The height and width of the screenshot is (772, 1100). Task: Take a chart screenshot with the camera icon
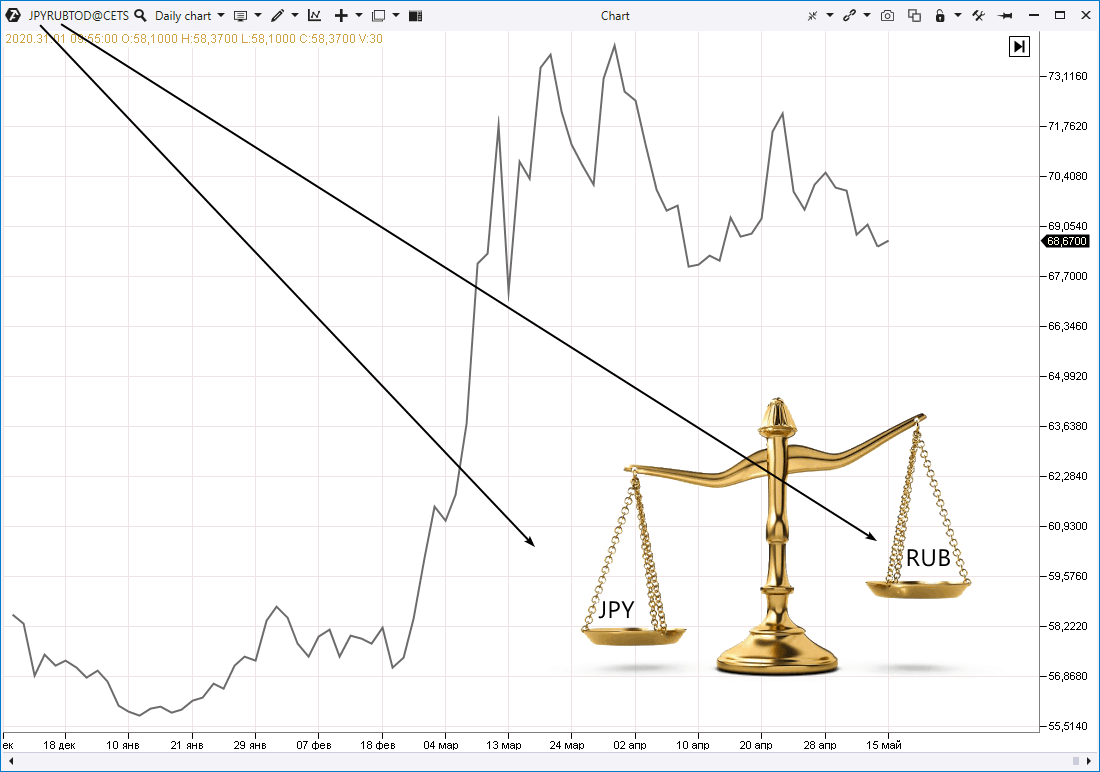[887, 15]
